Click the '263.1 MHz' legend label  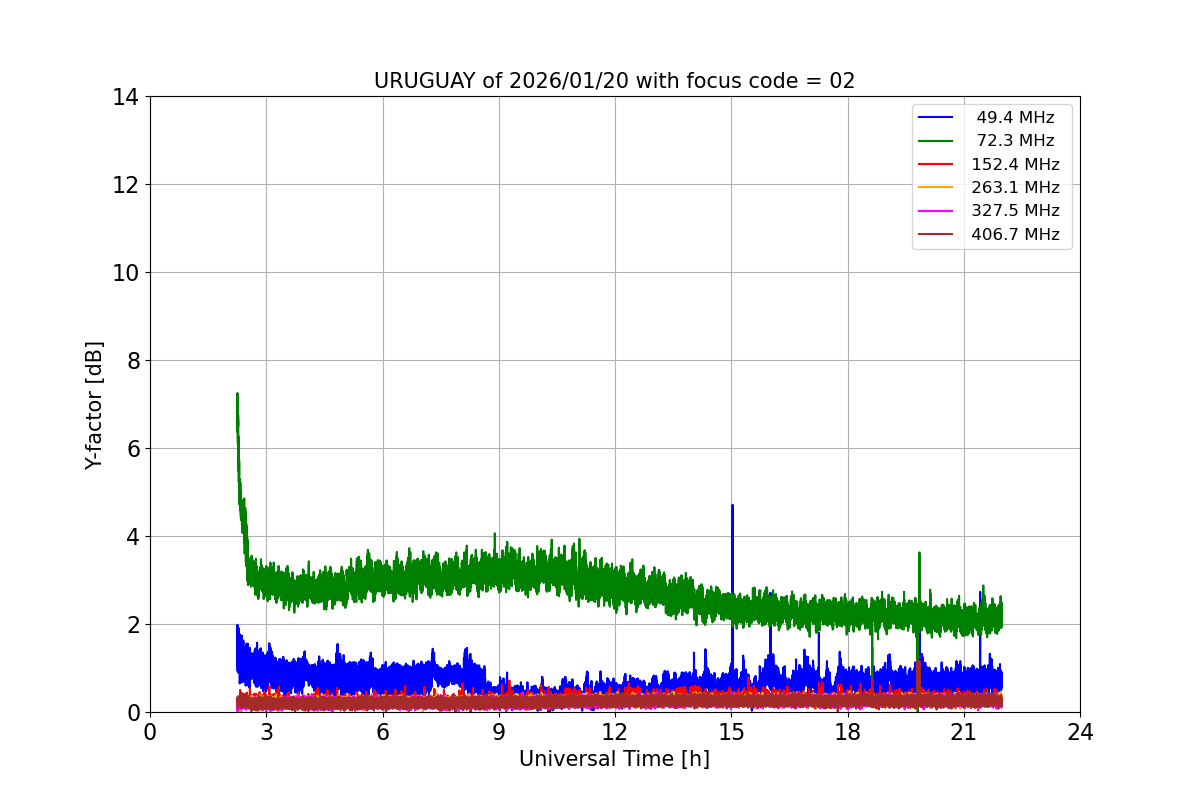[x=1015, y=188]
